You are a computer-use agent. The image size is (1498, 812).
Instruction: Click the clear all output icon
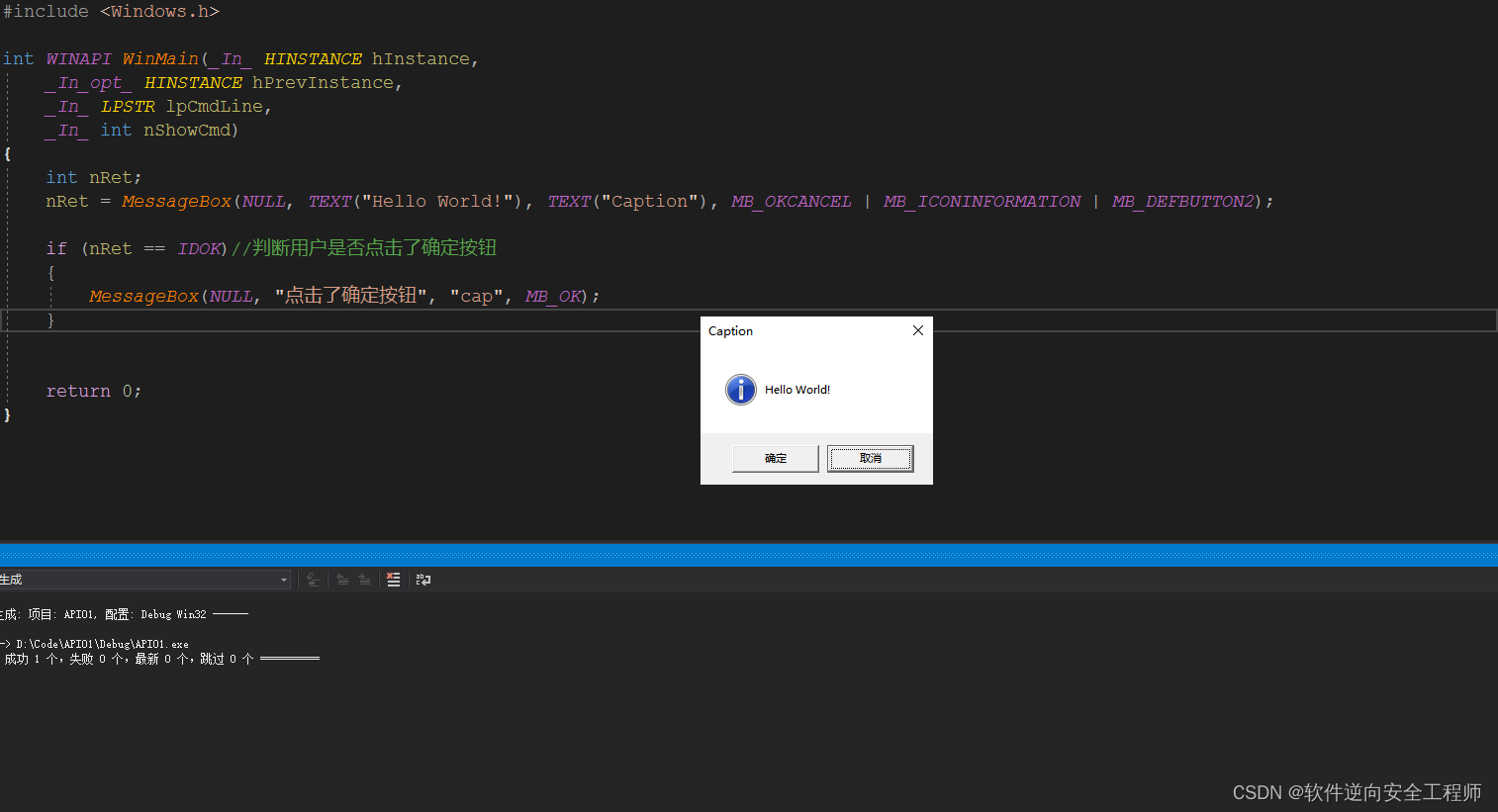[393, 580]
